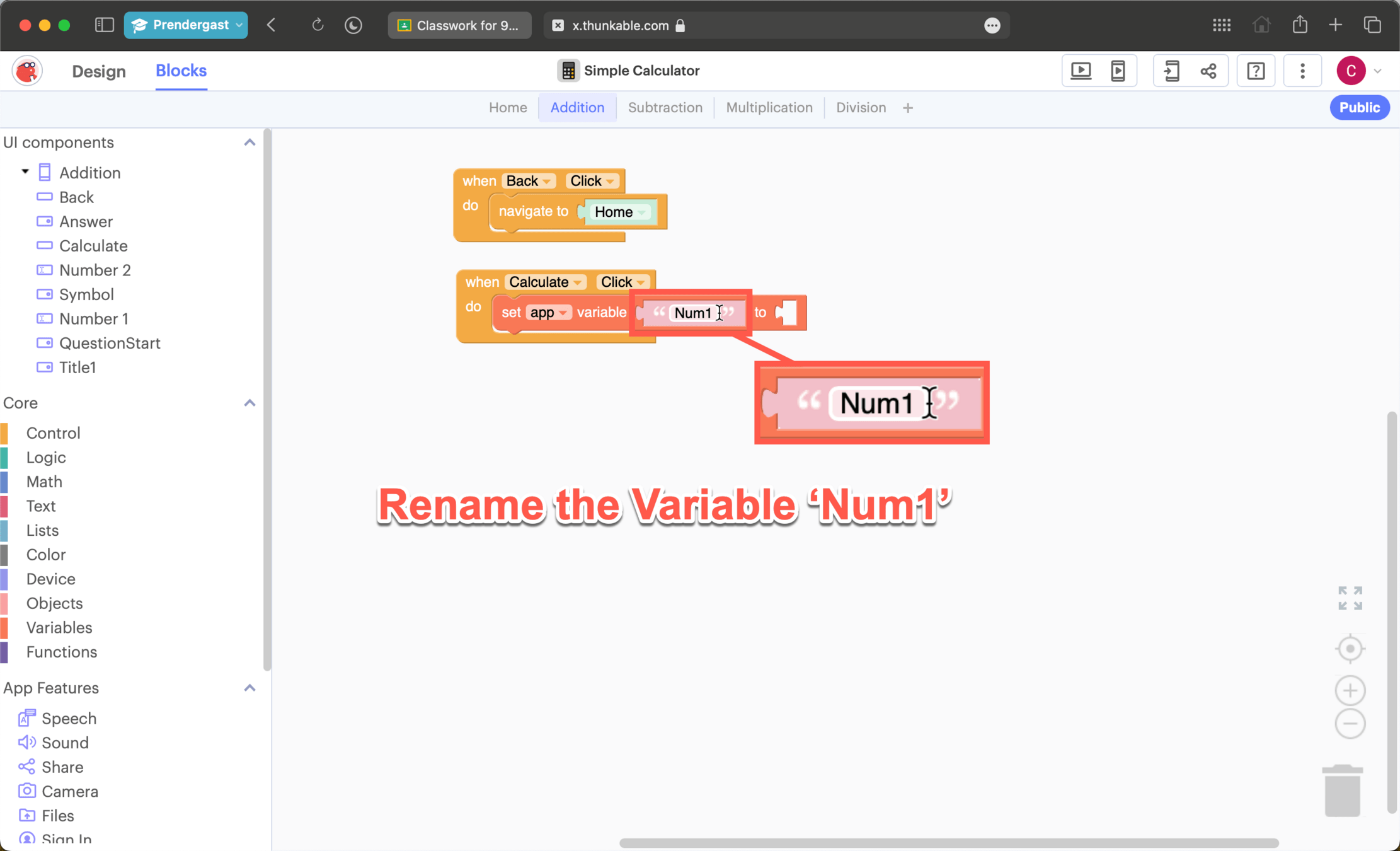The height and width of the screenshot is (851, 1400).
Task: Open the Variables block category
Action: pos(59,627)
